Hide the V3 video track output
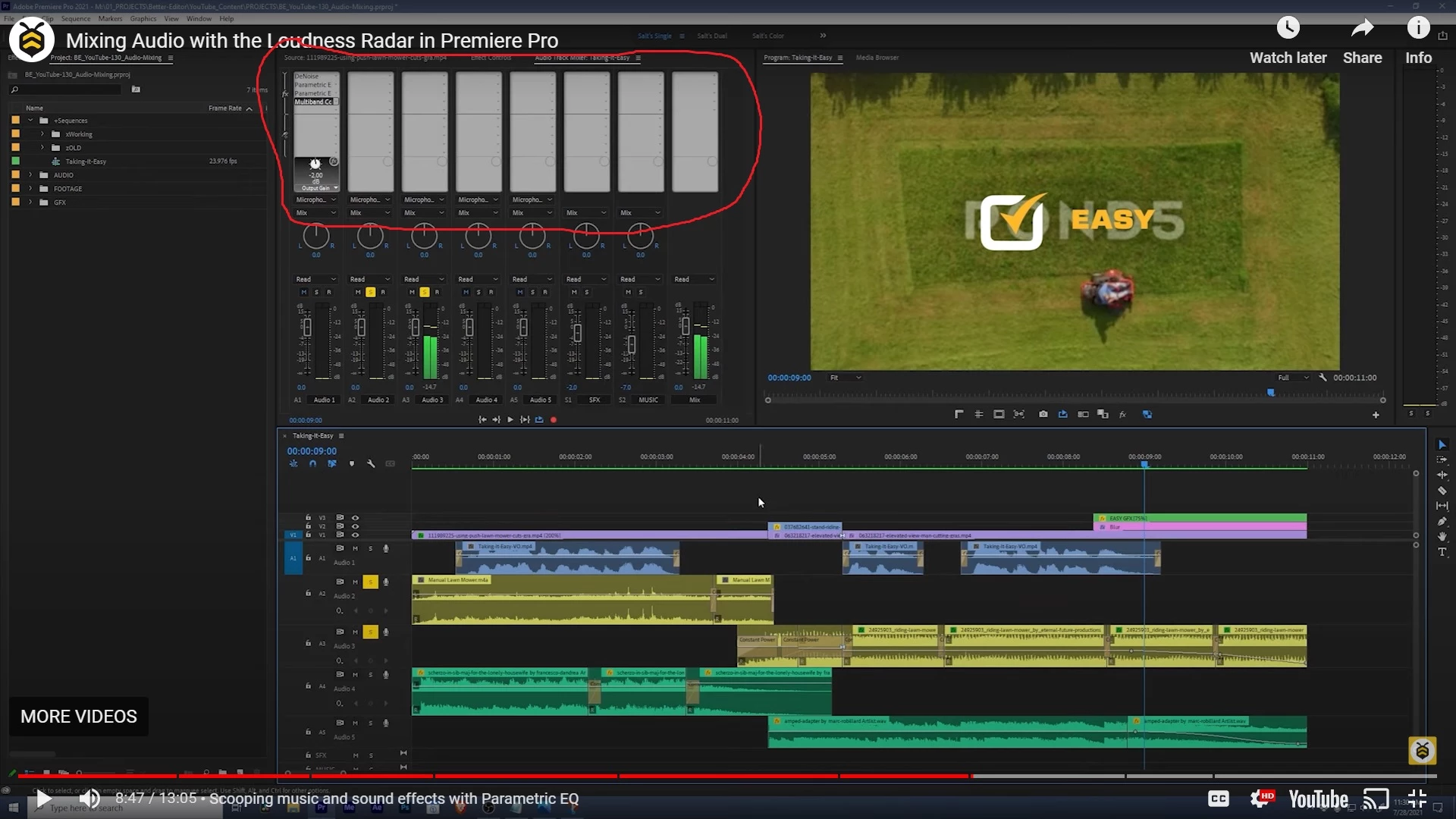The width and height of the screenshot is (1456, 819). click(355, 517)
